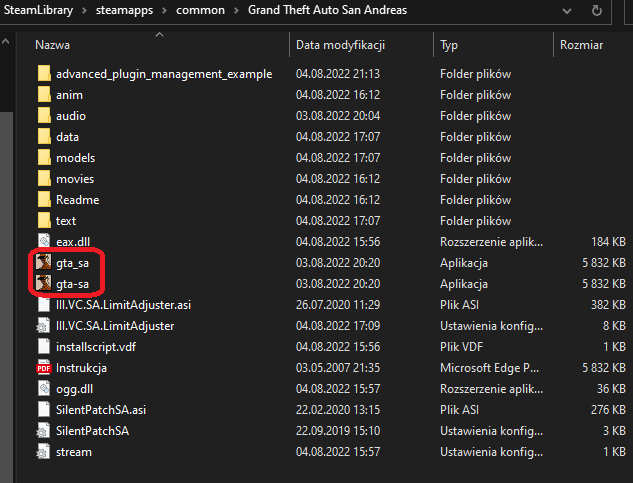Select the ogg.dll file icon
This screenshot has height=483, width=633.
pos(43,389)
